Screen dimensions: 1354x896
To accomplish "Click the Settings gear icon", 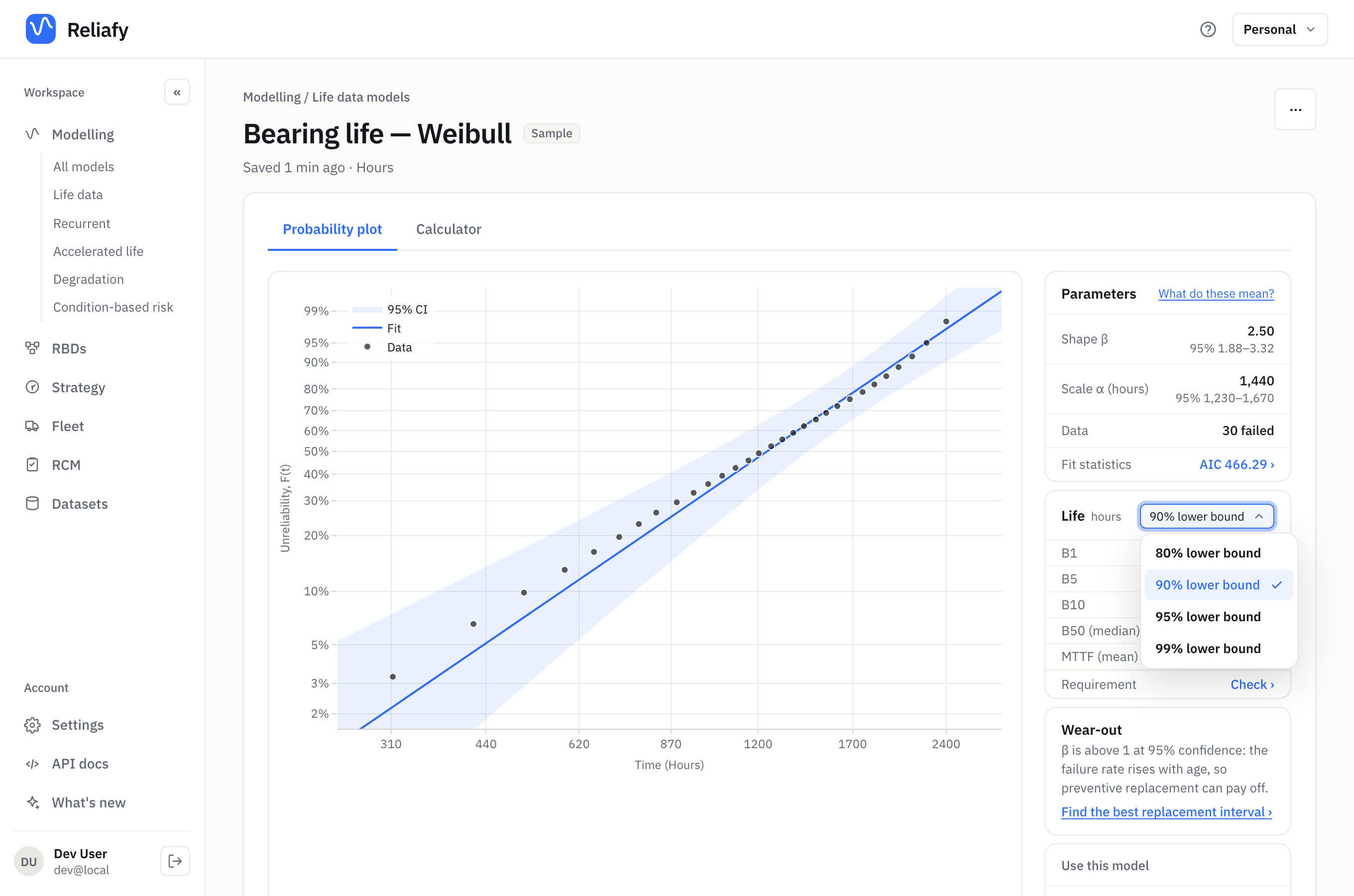I will 32,725.
